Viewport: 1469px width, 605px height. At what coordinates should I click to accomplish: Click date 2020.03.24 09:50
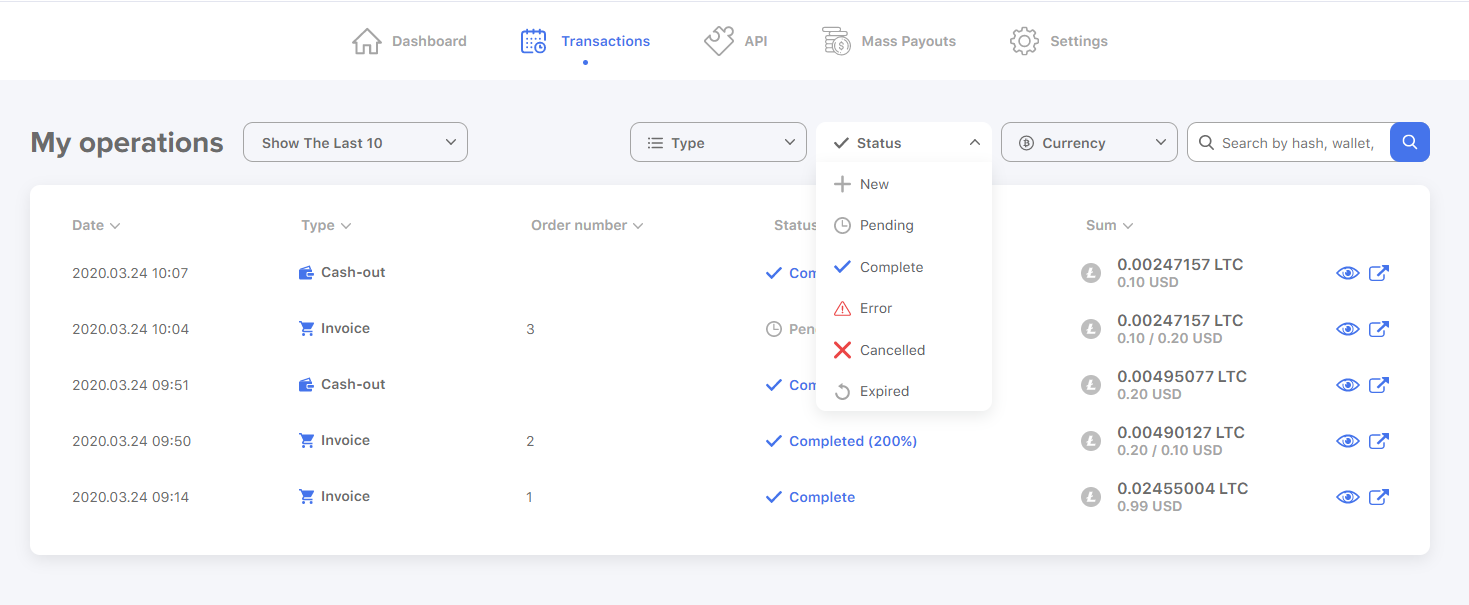131,441
